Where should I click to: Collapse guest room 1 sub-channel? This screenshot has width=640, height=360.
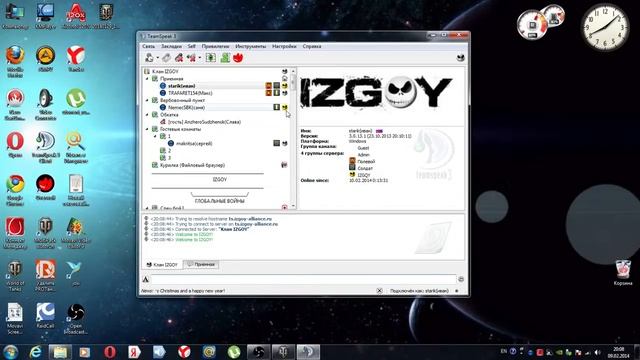pos(155,136)
